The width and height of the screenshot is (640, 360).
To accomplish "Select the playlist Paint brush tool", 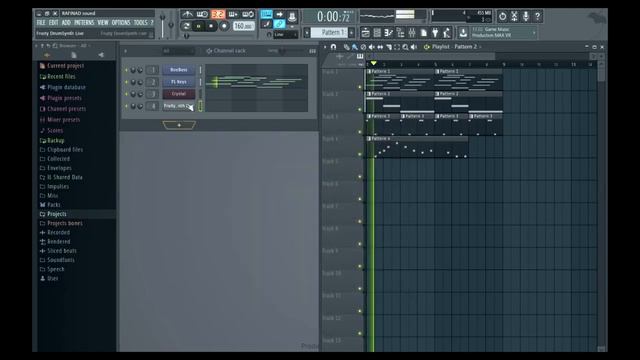I will pyautogui.click(x=354, y=47).
